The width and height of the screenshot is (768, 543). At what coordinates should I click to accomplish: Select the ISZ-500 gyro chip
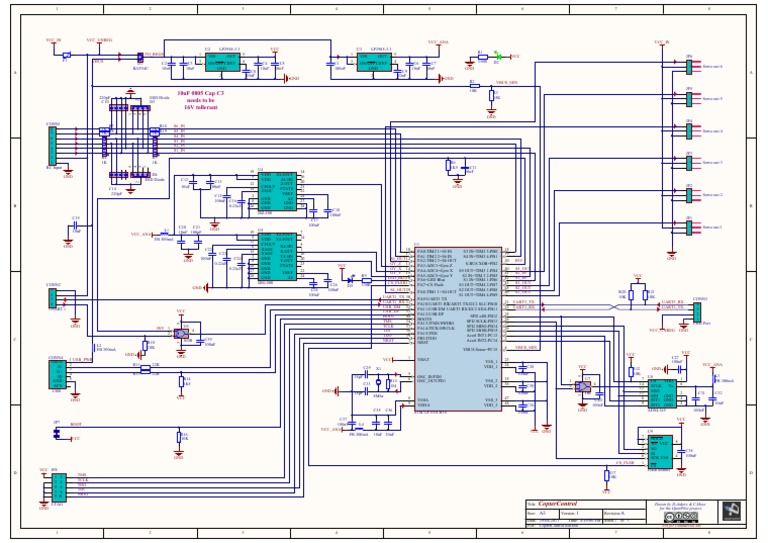point(277,191)
